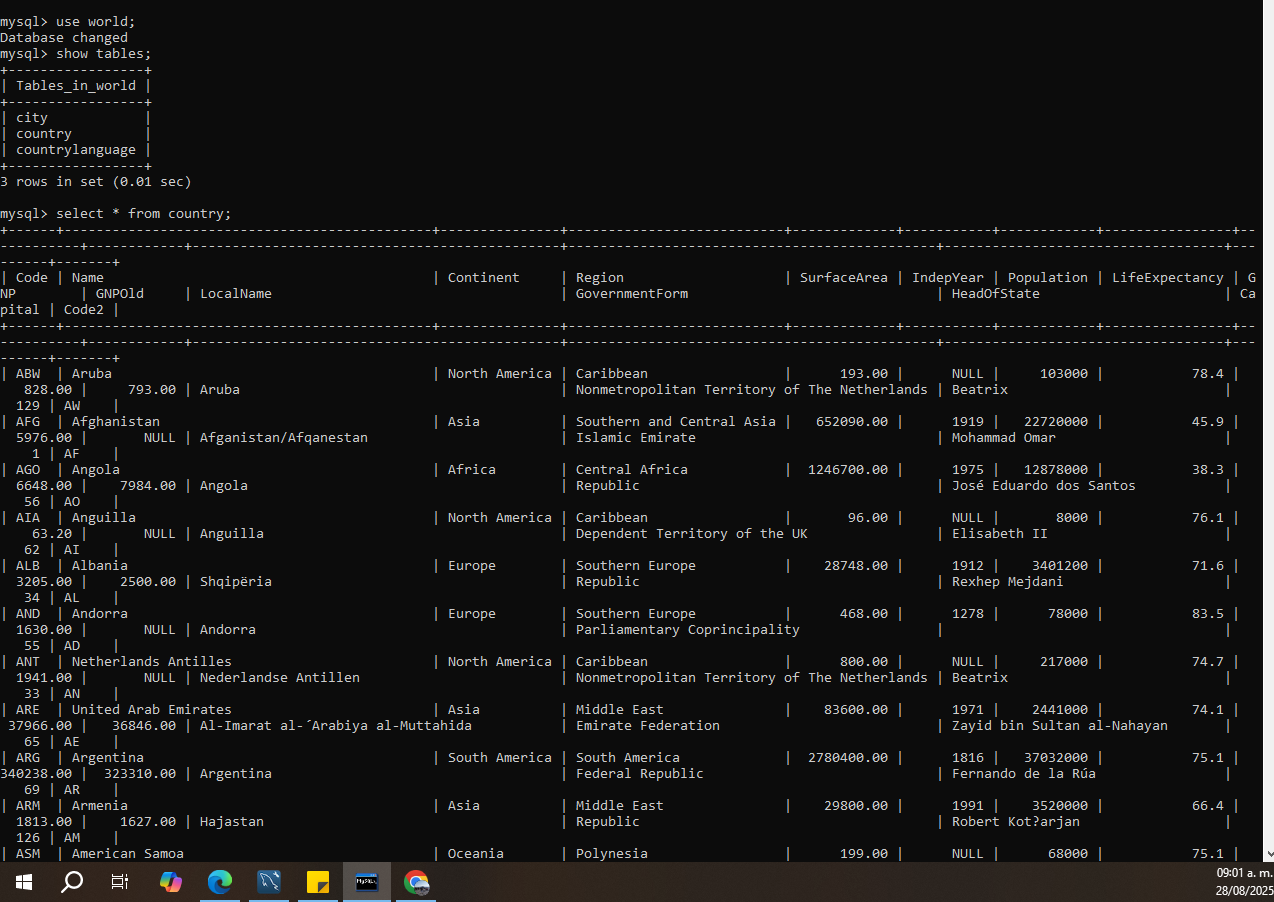
Task: Click the 'Central Africa' region cell
Action: 632,470
